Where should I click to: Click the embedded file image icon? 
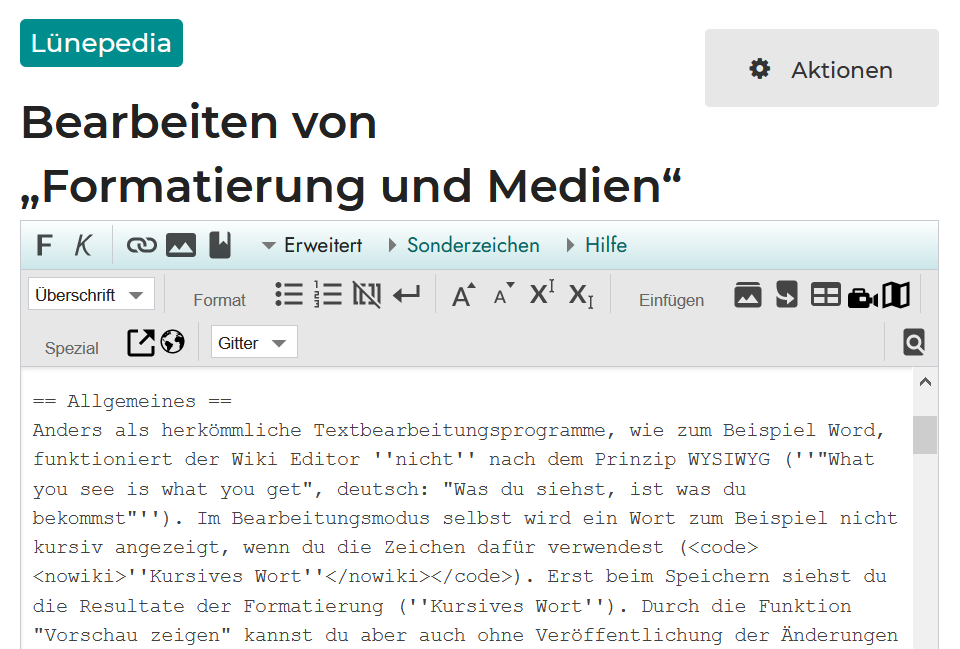pyautogui.click(x=181, y=246)
